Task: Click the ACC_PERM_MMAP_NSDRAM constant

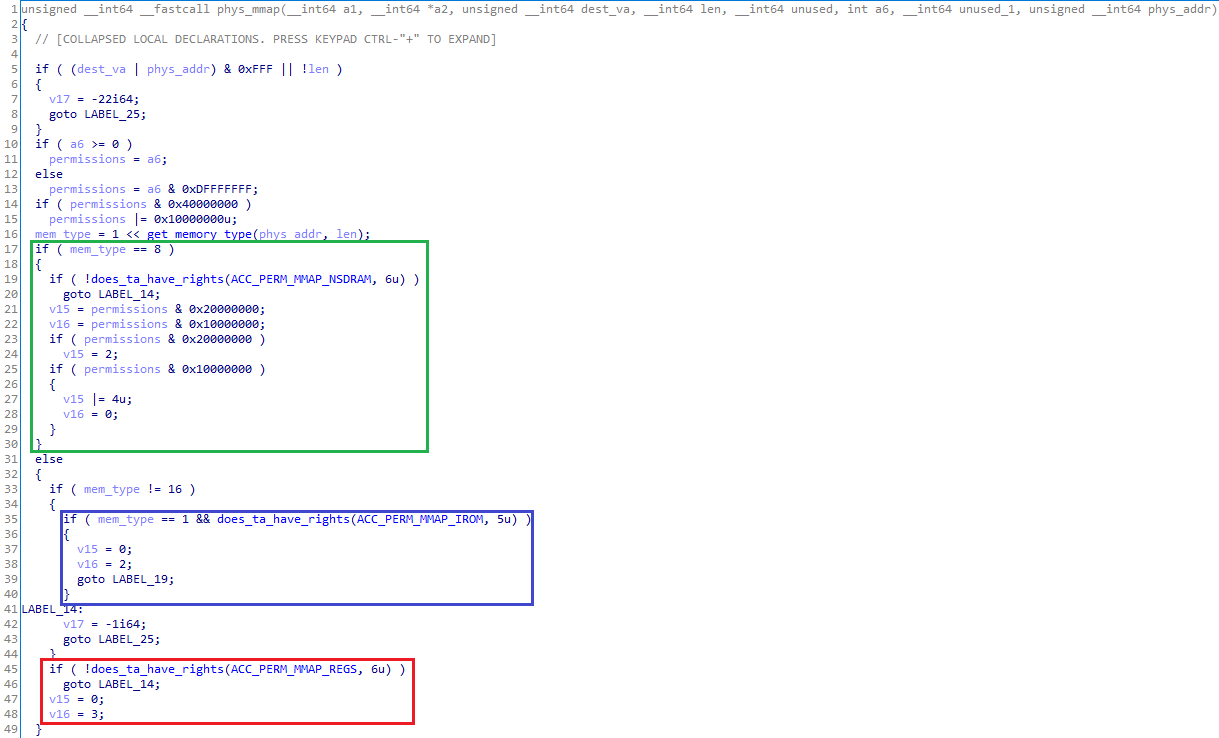Action: tap(302, 279)
